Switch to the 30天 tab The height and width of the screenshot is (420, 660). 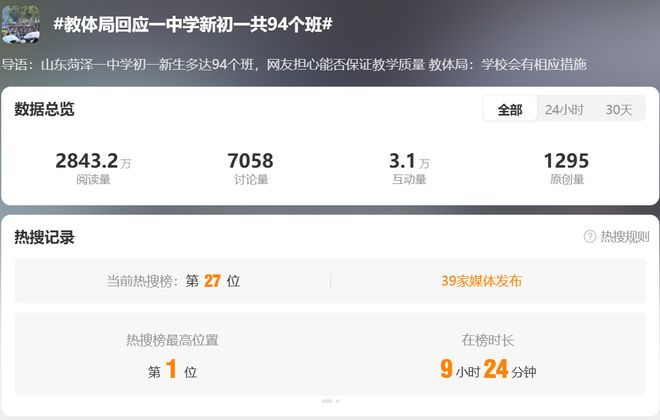click(x=619, y=109)
